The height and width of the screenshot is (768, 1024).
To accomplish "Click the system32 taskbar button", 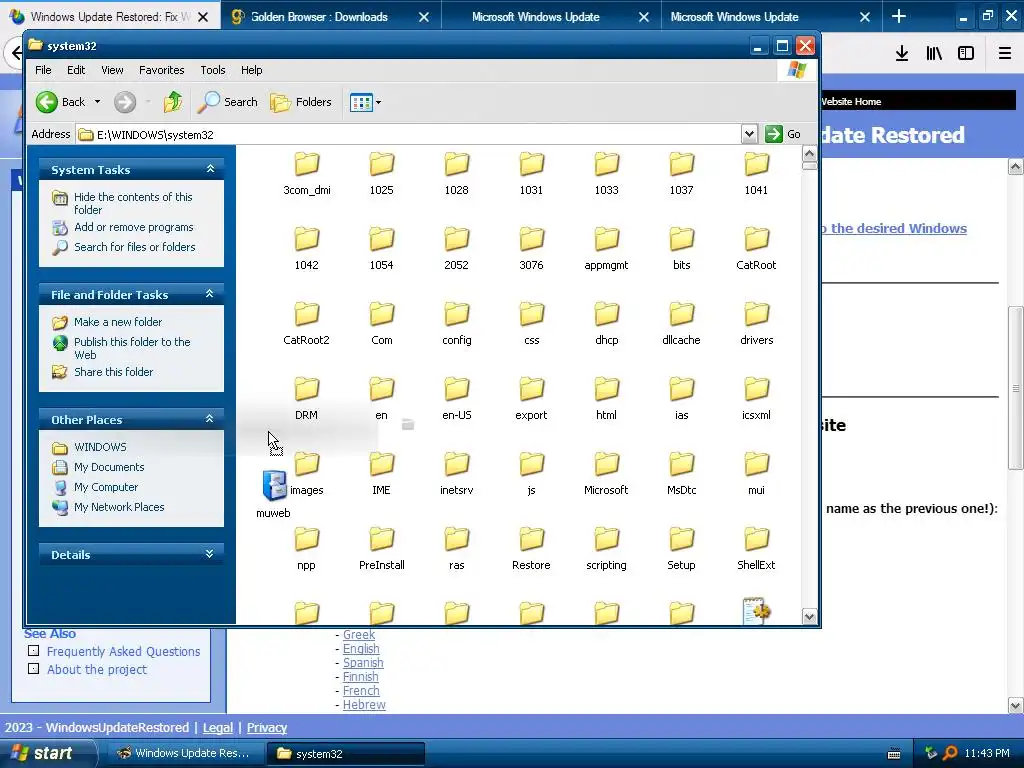I will coord(345,753).
